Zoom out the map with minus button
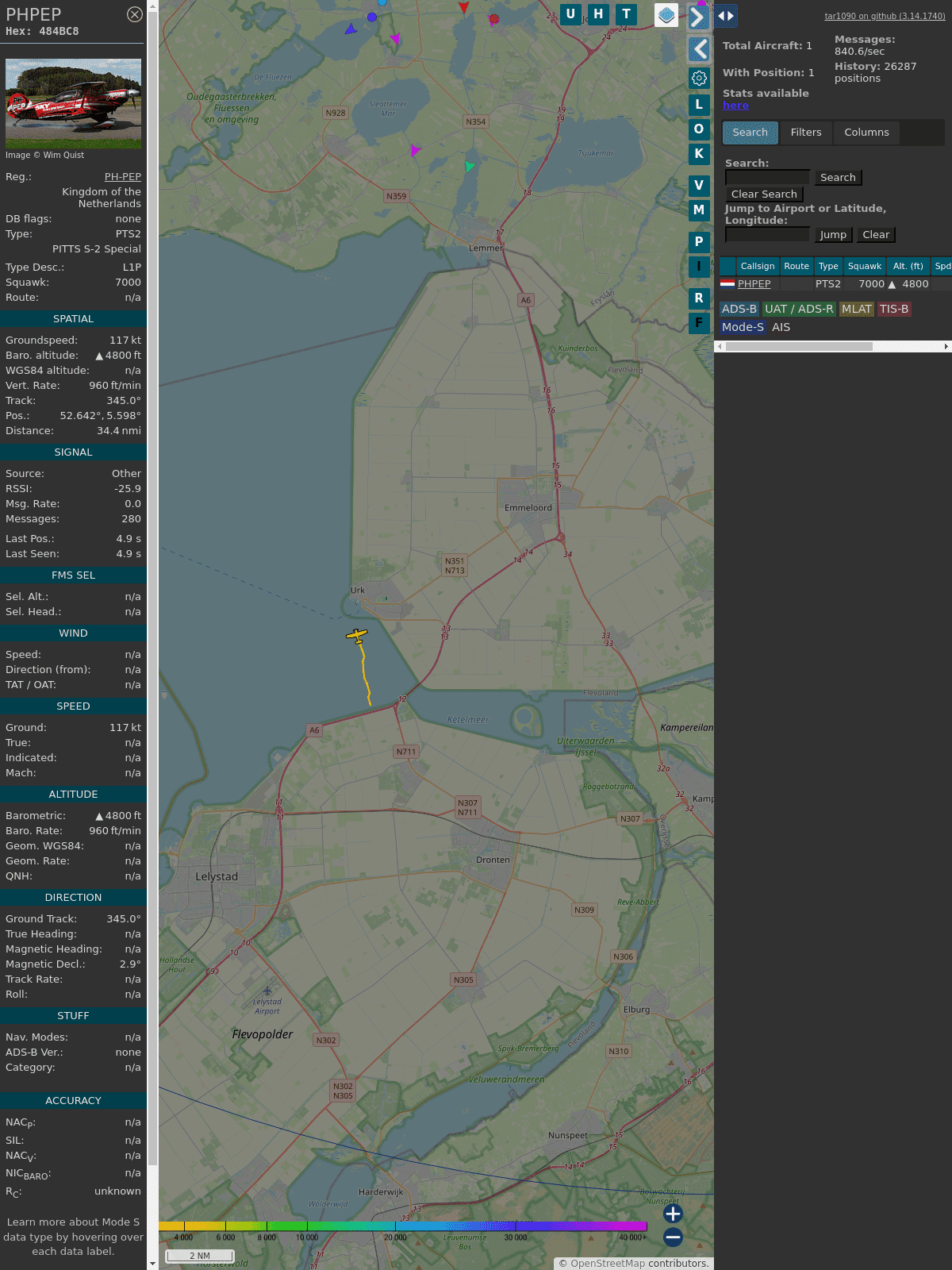 pos(673,1237)
